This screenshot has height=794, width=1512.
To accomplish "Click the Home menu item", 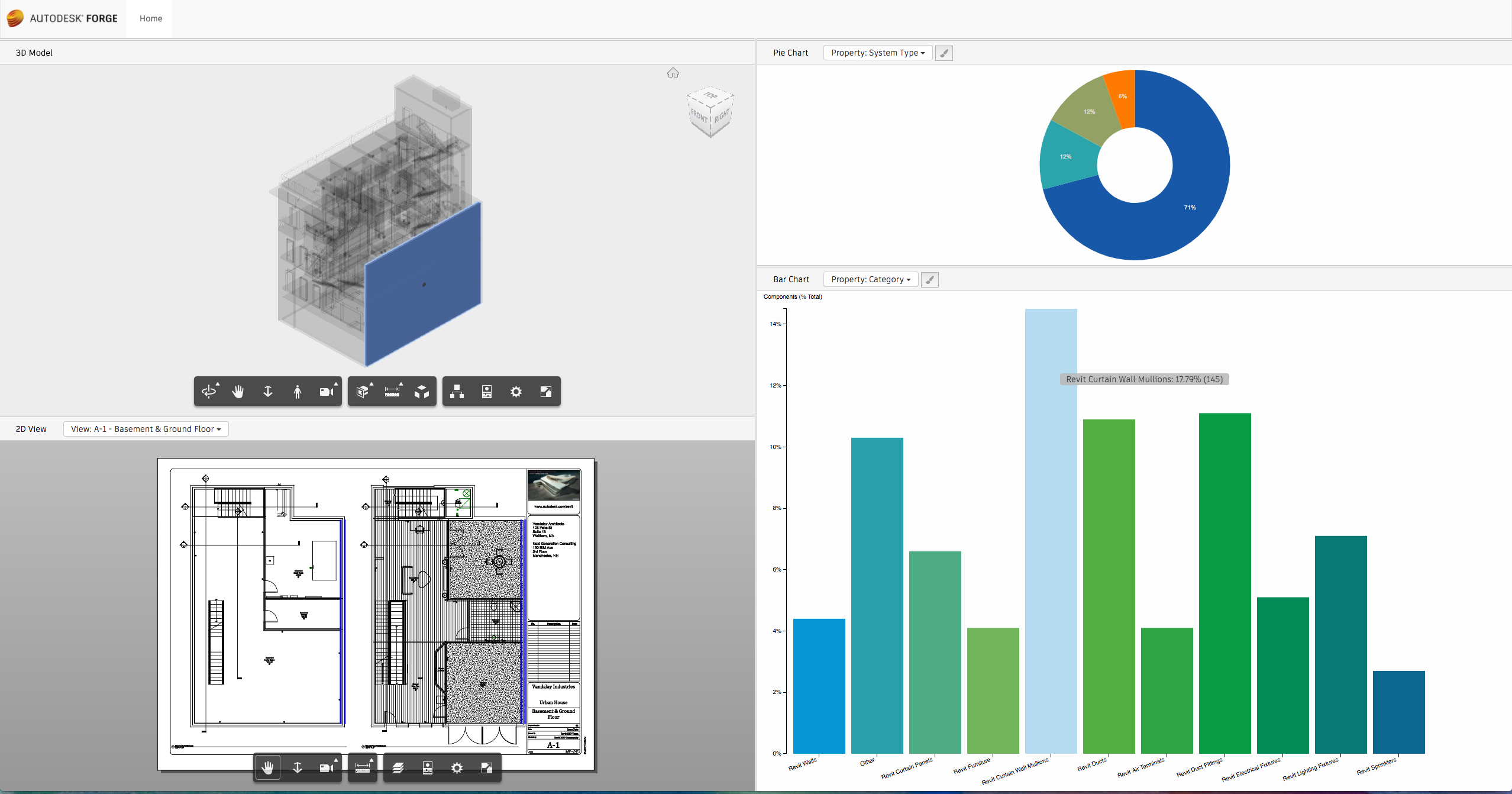I will pos(151,18).
